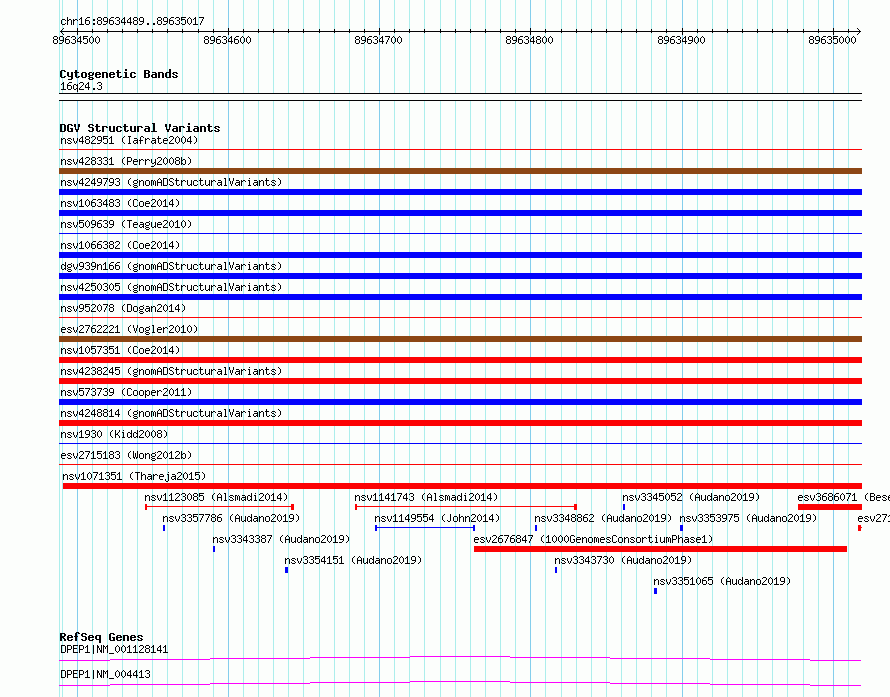Screen dimensions: 890x697
Task: Click nsv3348862 (Audano2019) label
Action: coord(603,518)
